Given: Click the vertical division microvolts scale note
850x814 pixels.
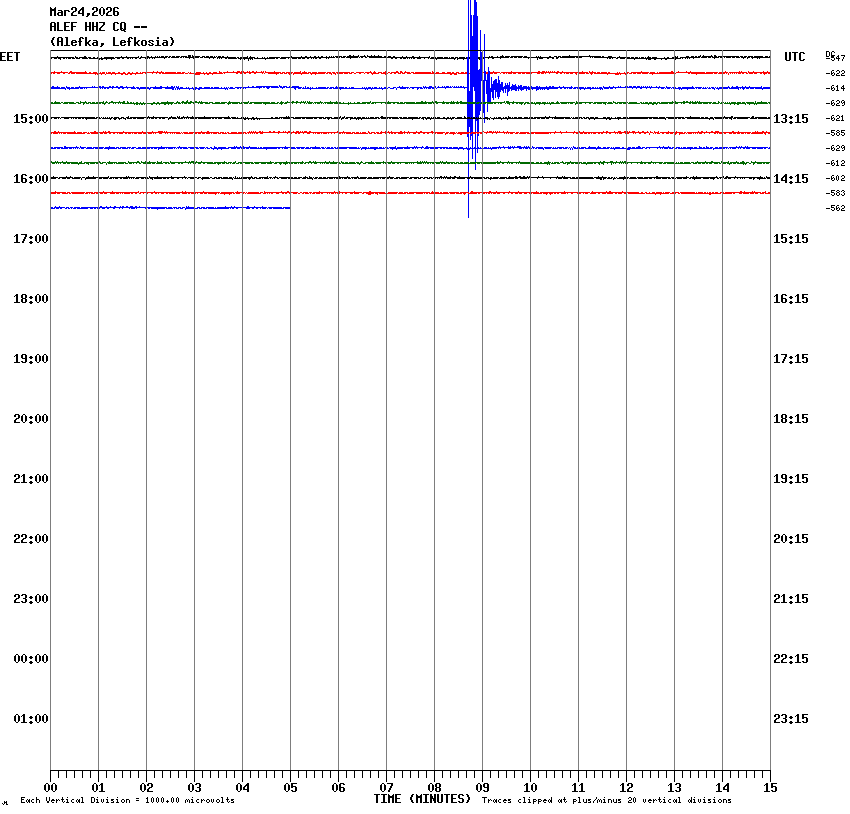Looking at the screenshot, I should 127,800.
